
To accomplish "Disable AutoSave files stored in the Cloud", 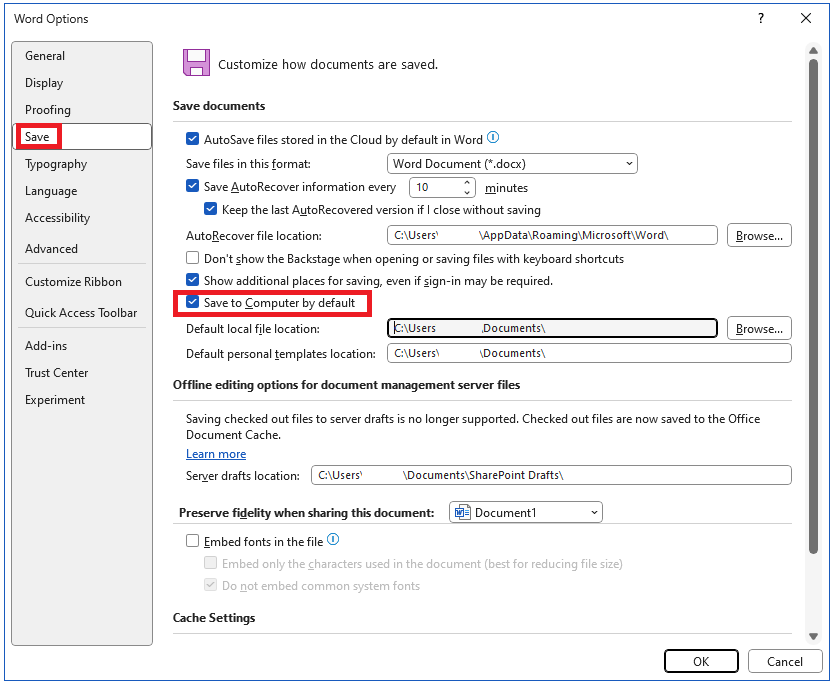I will [x=192, y=138].
